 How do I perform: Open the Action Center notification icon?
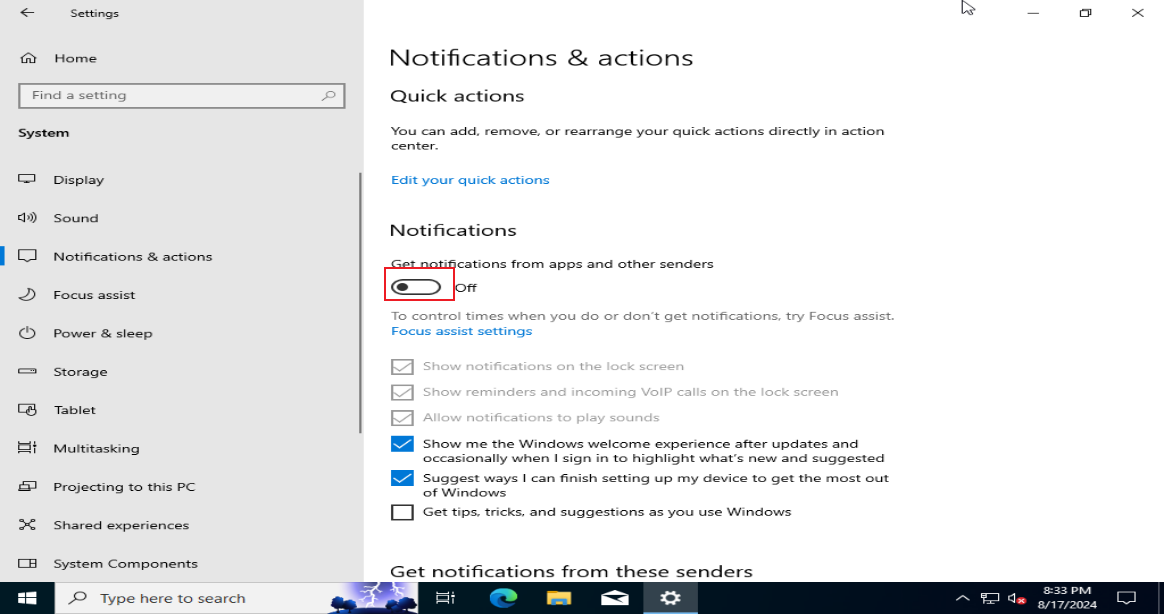(1127, 598)
